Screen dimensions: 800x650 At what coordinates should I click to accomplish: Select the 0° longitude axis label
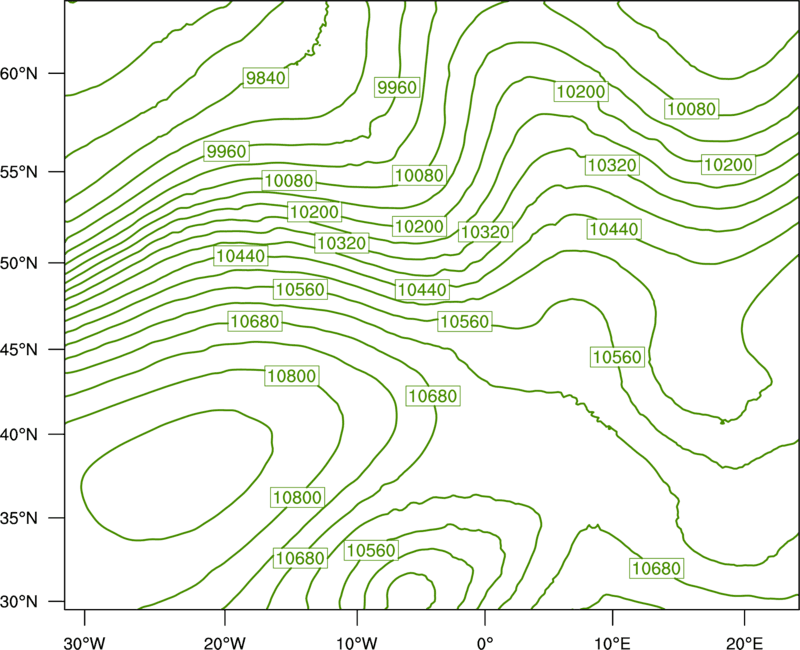tap(485, 643)
